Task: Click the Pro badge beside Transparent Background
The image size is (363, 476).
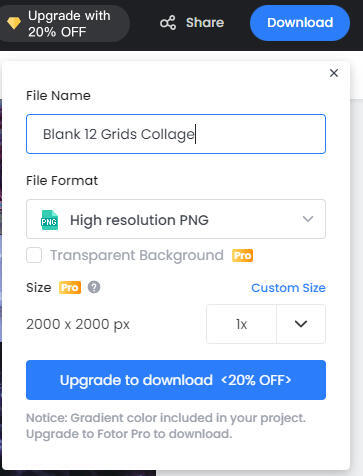Action: (x=243, y=256)
